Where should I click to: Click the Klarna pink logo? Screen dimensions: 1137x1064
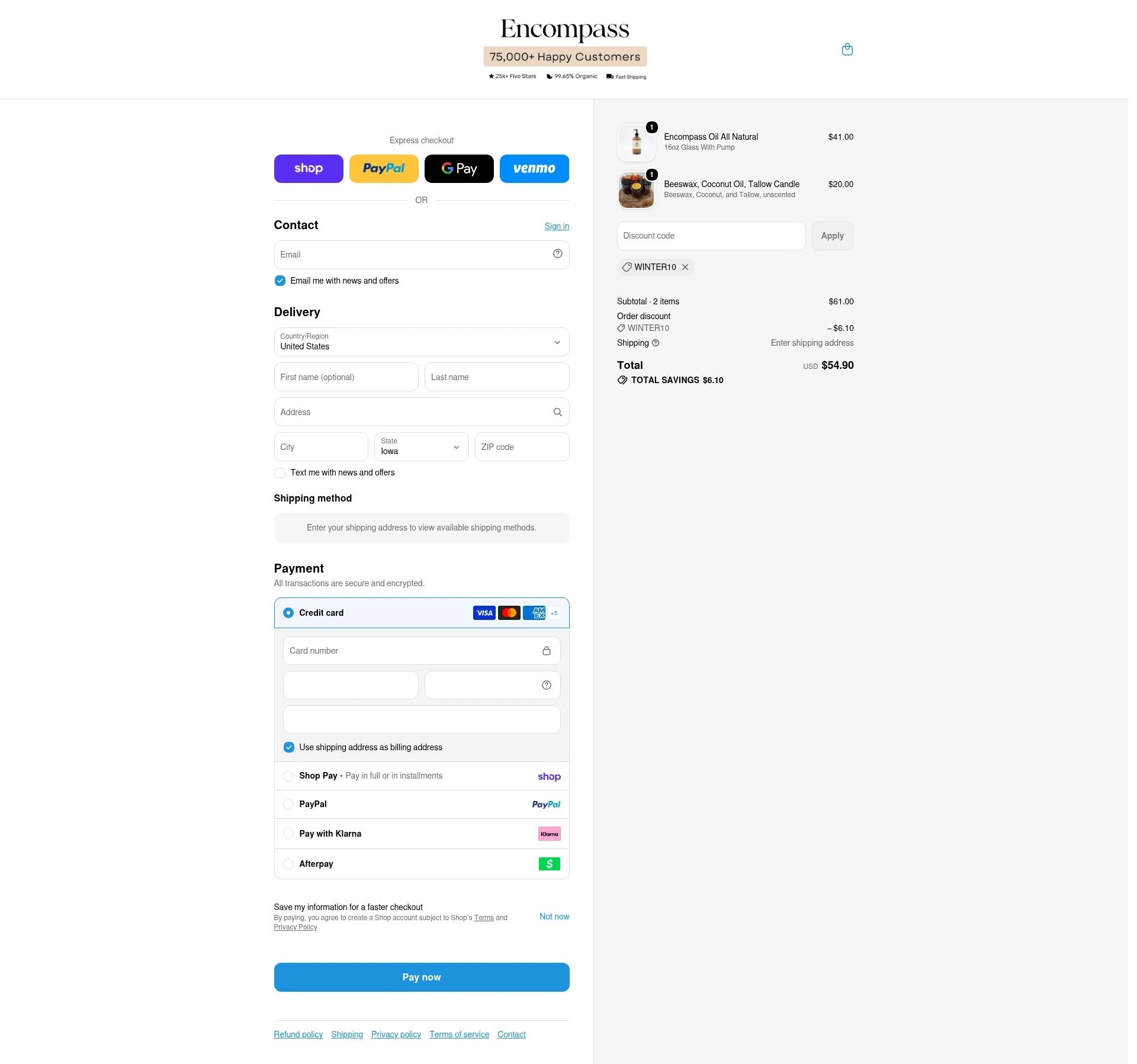549,834
